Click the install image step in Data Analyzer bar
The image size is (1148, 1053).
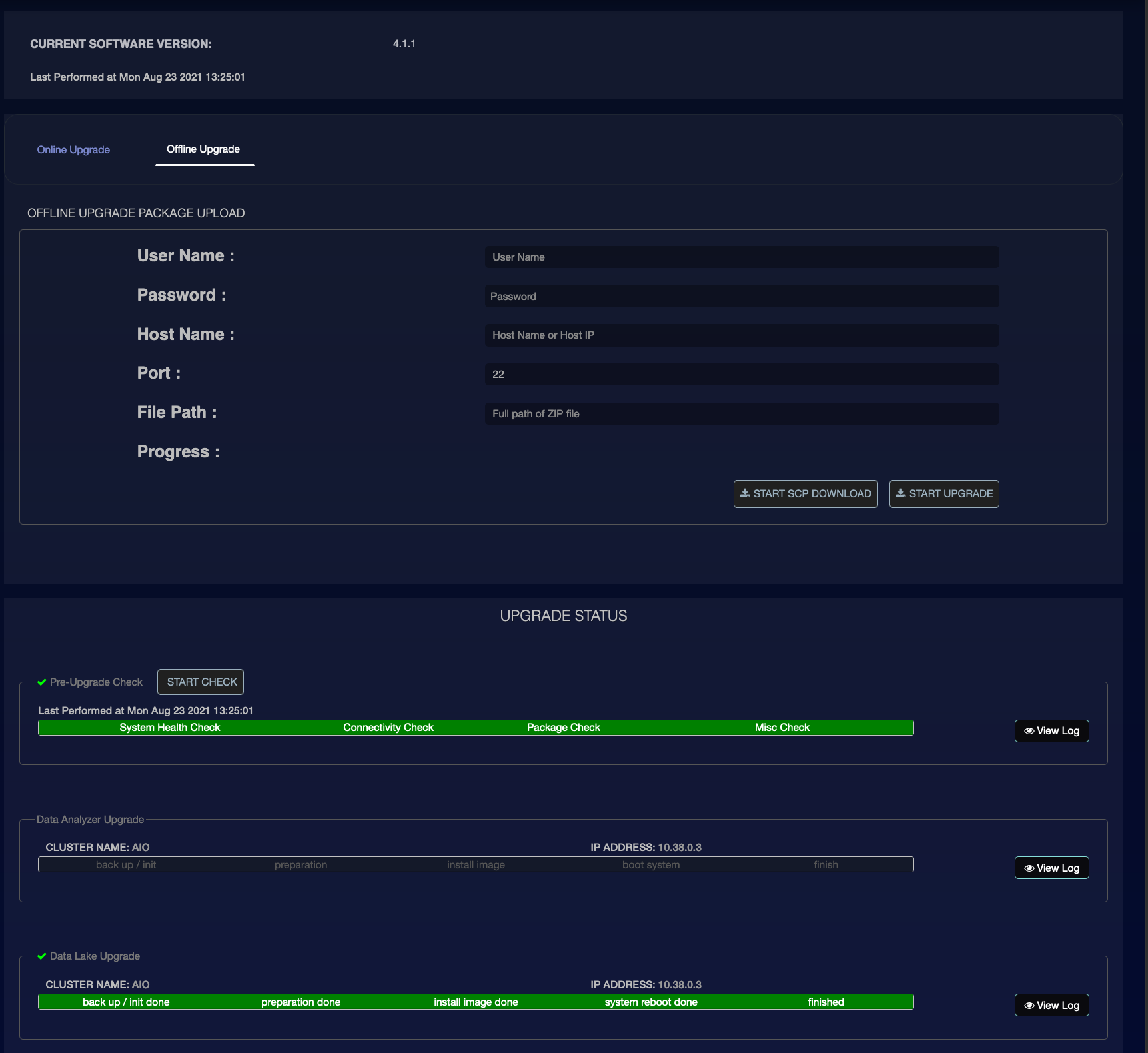(x=476, y=865)
